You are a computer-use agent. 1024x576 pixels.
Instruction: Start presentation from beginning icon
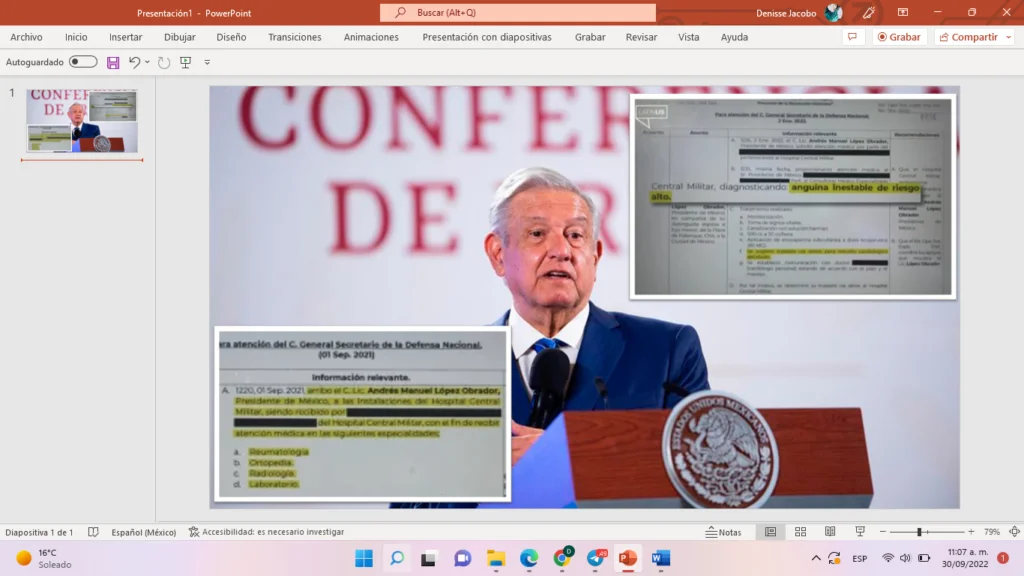185,63
